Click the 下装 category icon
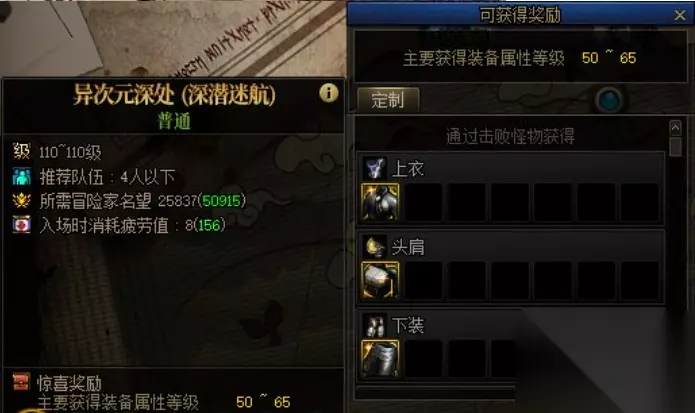Image resolution: width=695 pixels, height=413 pixels. coord(375,325)
